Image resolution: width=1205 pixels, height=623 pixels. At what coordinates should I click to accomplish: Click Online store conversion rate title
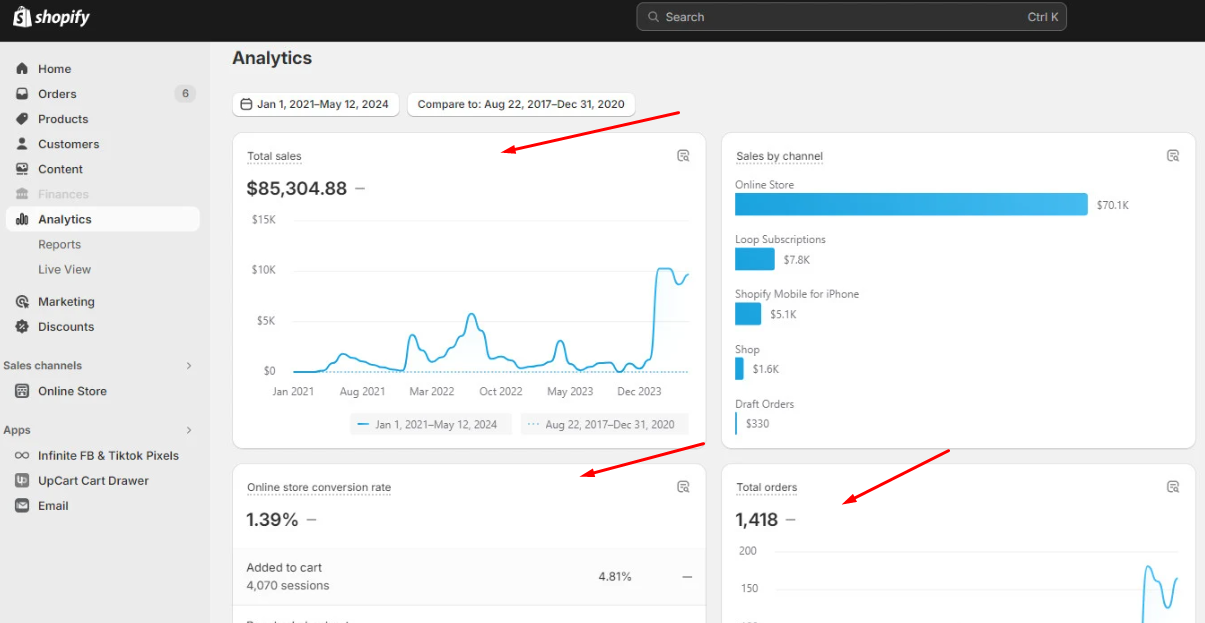pos(319,488)
